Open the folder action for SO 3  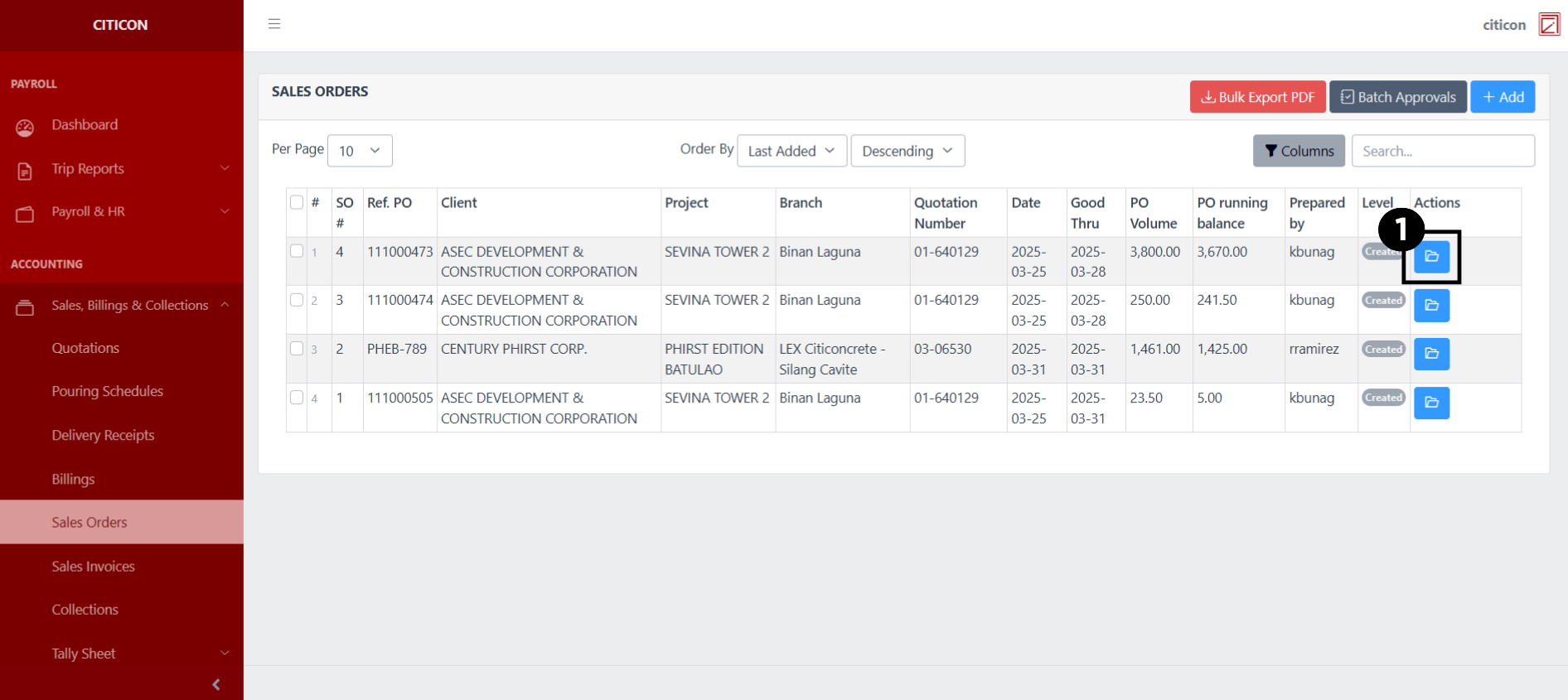pos(1431,306)
